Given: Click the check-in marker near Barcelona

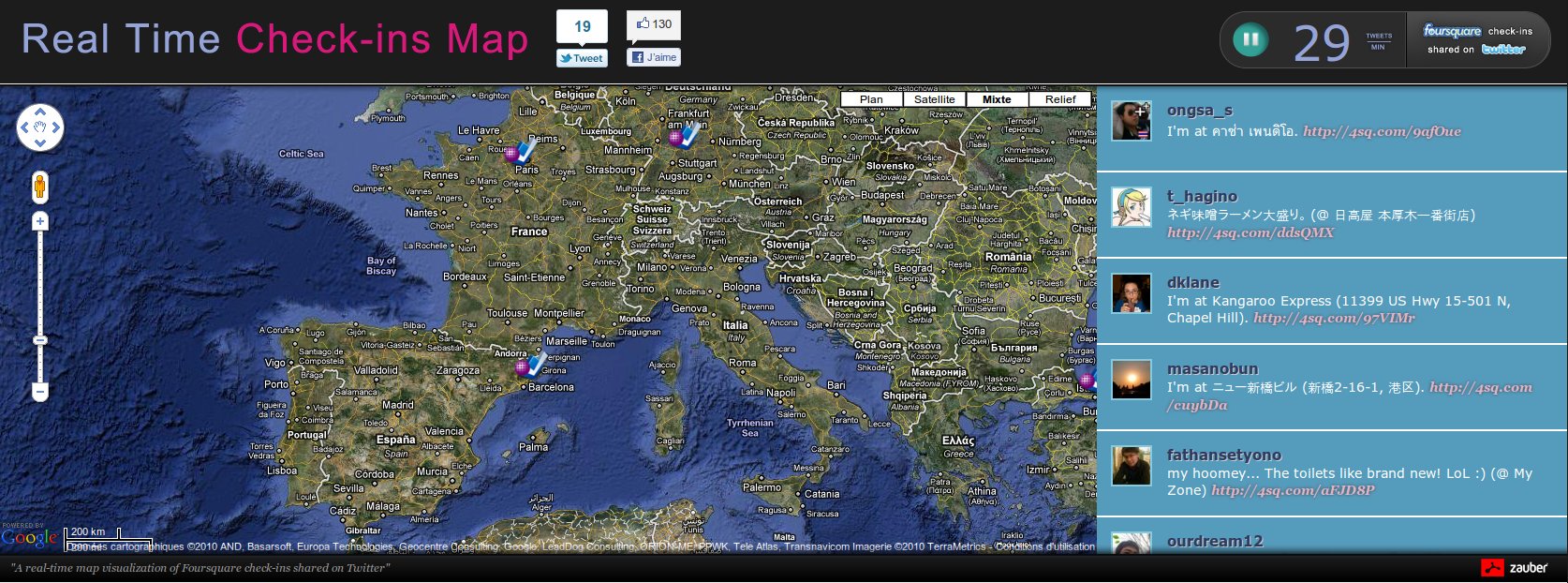Looking at the screenshot, I should click(530, 366).
